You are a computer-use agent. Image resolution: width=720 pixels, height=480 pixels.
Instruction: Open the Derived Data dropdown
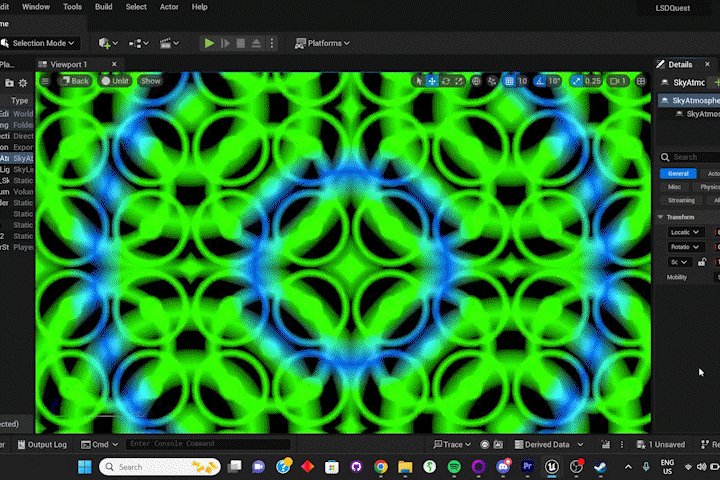point(549,444)
